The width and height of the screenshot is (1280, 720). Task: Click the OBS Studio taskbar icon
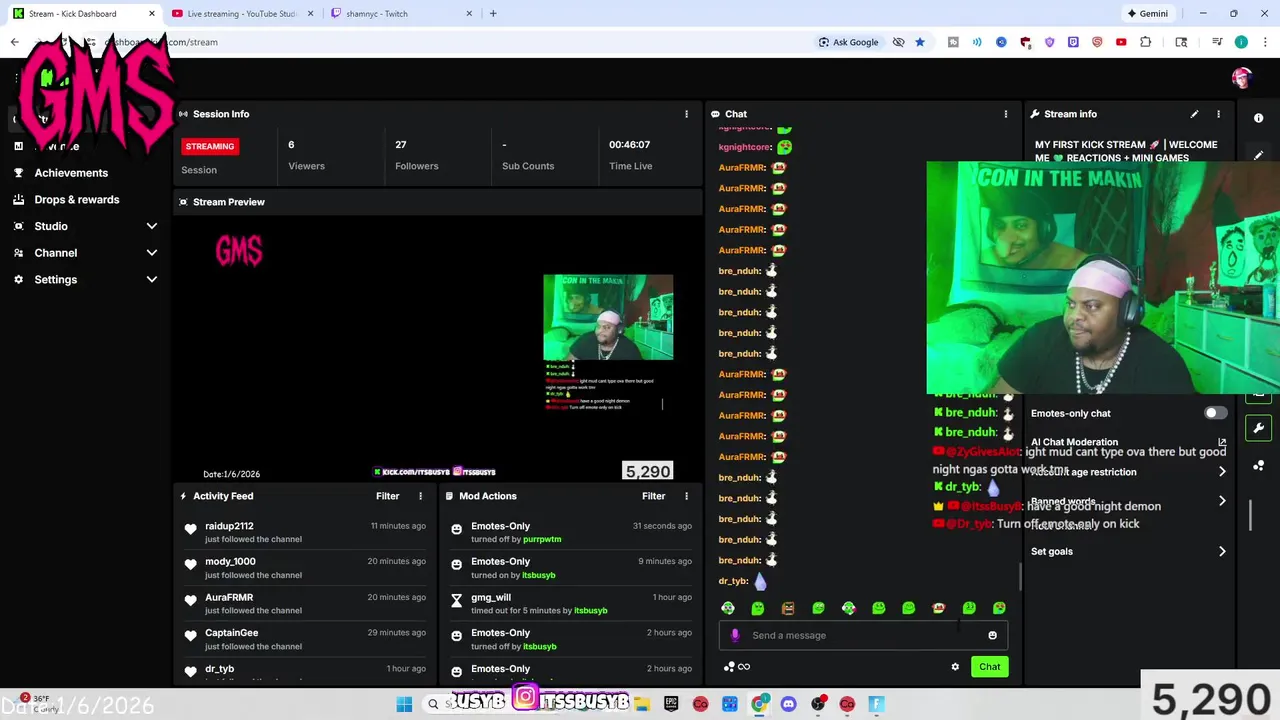[x=818, y=704]
